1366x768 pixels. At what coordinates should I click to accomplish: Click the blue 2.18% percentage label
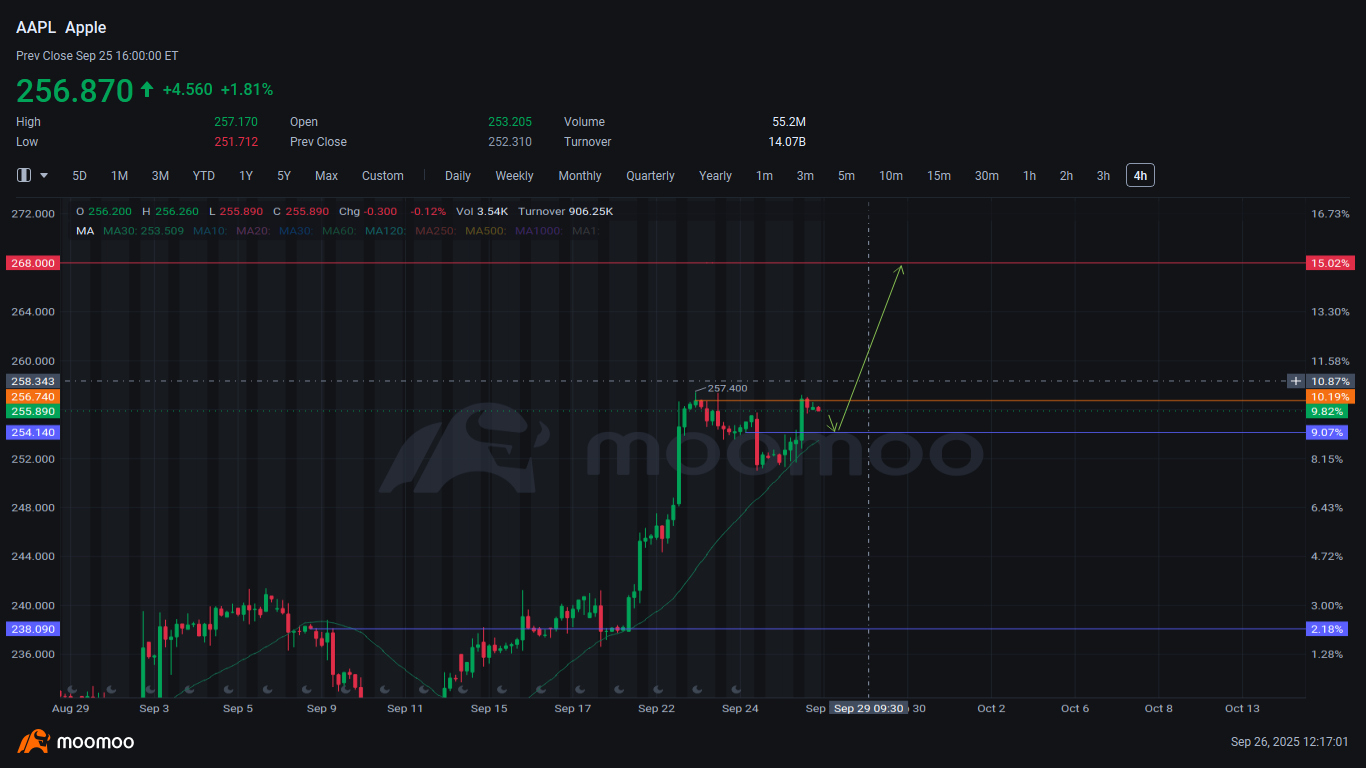click(x=1327, y=629)
